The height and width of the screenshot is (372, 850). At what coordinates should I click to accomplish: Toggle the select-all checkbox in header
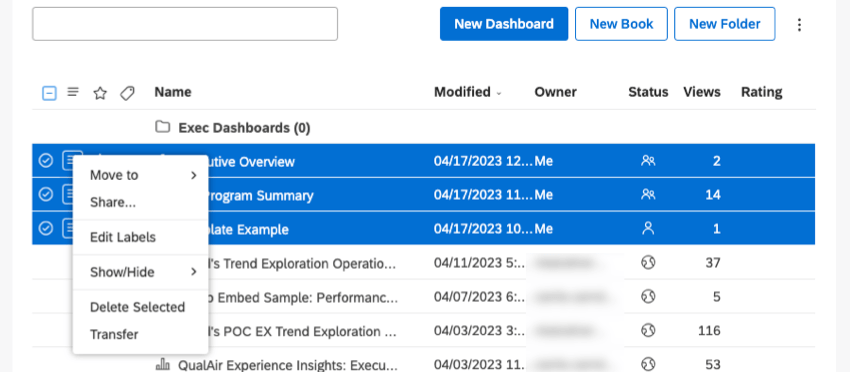[49, 93]
